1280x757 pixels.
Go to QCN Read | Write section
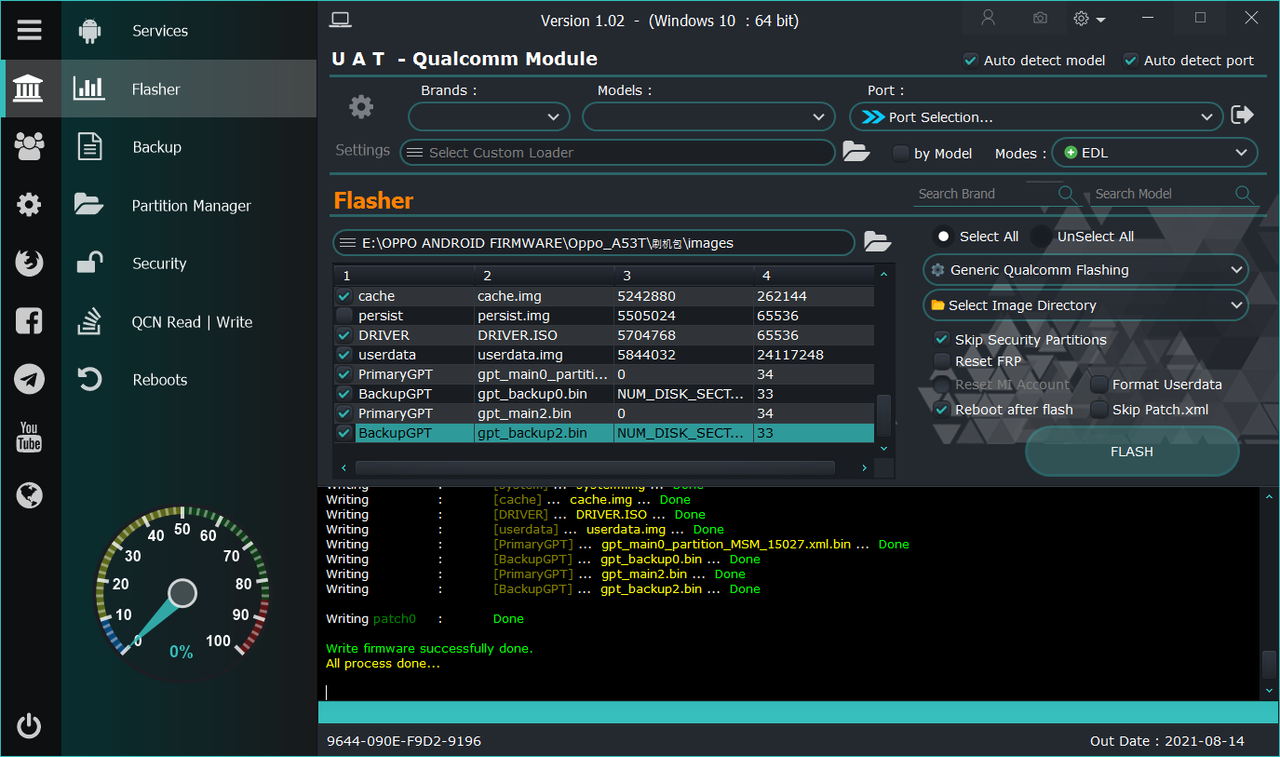pos(192,322)
